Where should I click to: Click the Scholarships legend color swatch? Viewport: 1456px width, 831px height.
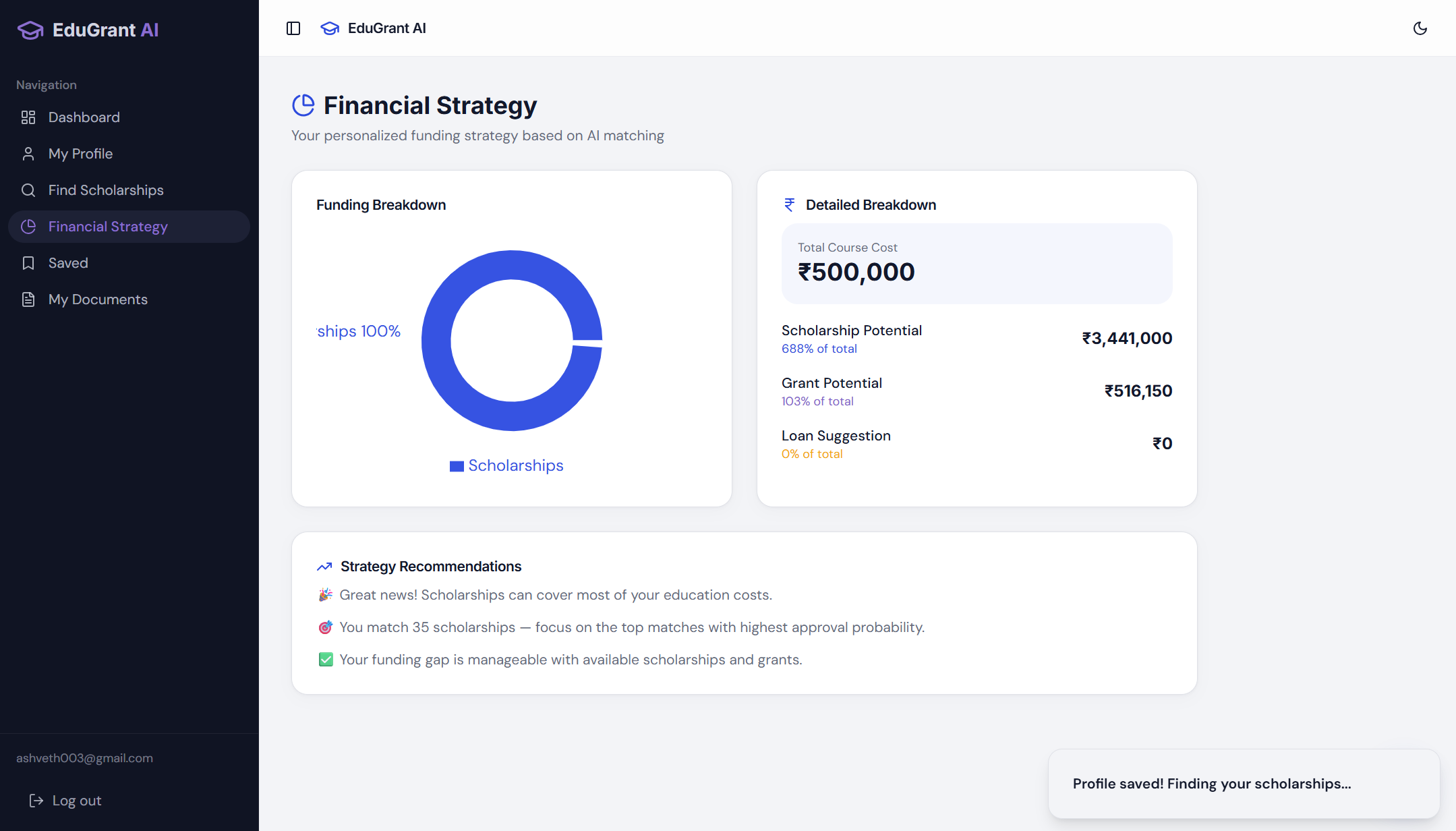coord(457,466)
